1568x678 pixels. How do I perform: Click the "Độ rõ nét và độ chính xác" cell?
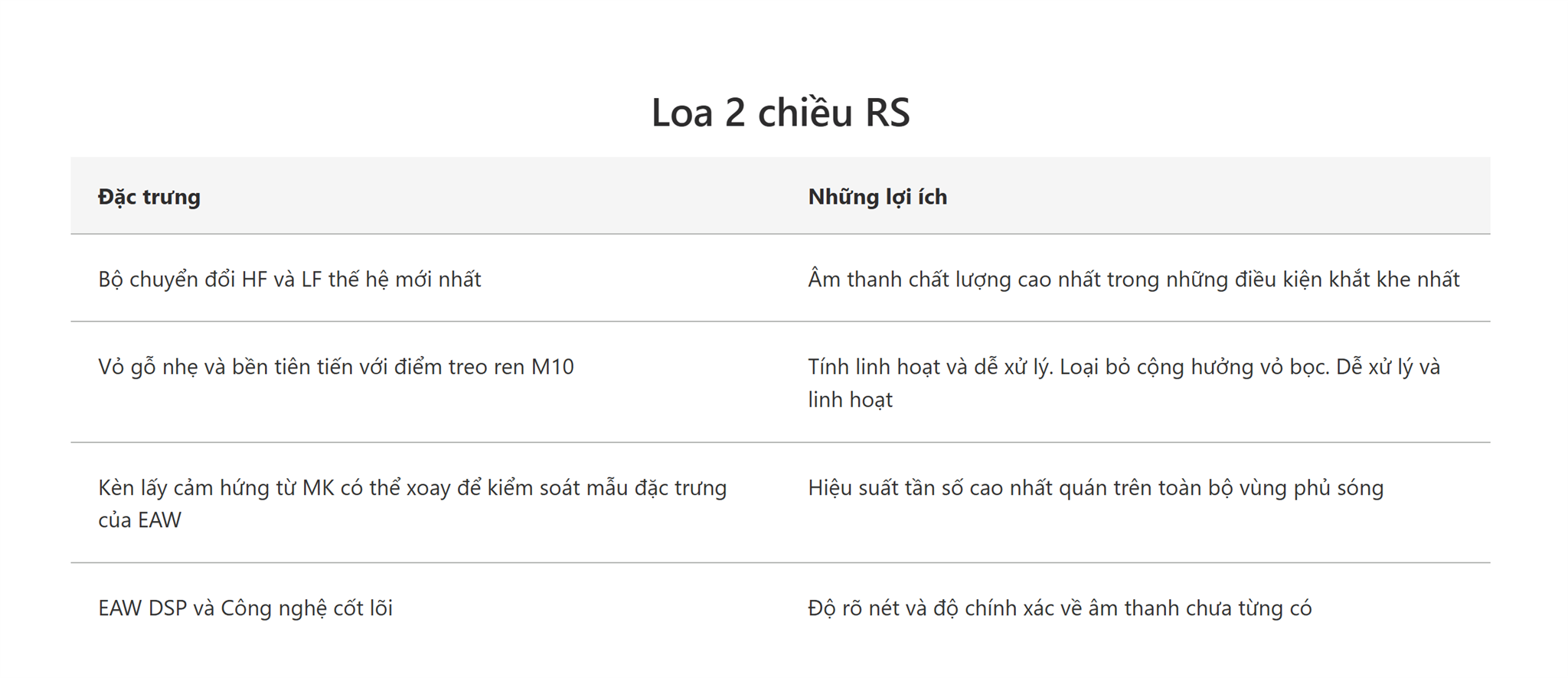pyautogui.click(x=1060, y=608)
